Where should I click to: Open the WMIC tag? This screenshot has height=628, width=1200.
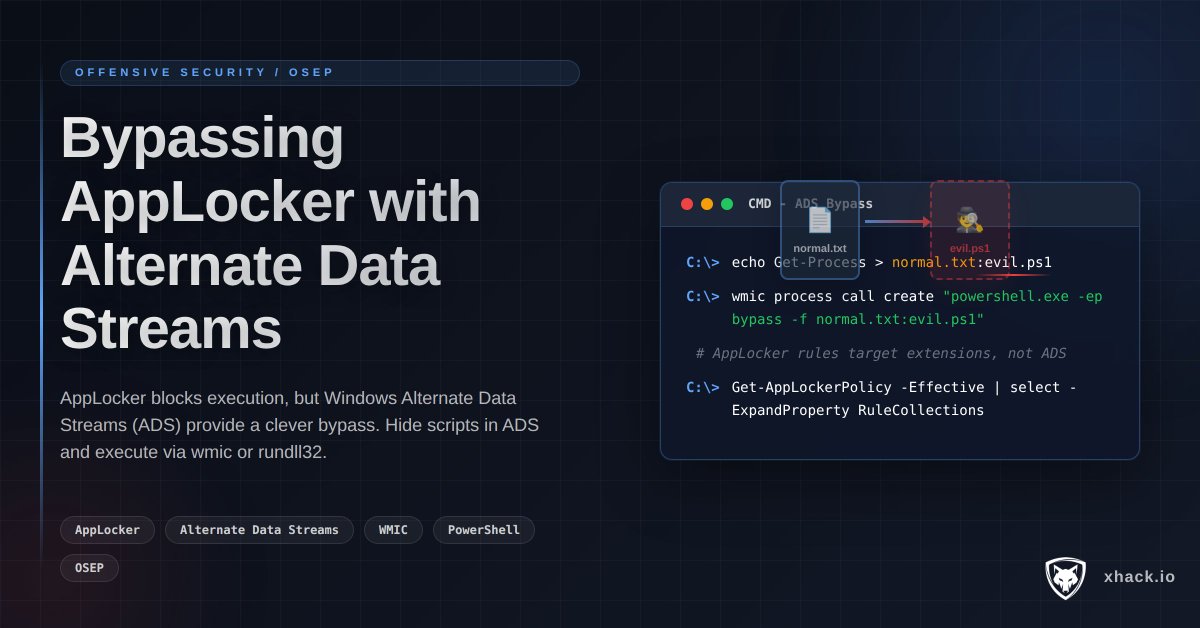coord(393,530)
